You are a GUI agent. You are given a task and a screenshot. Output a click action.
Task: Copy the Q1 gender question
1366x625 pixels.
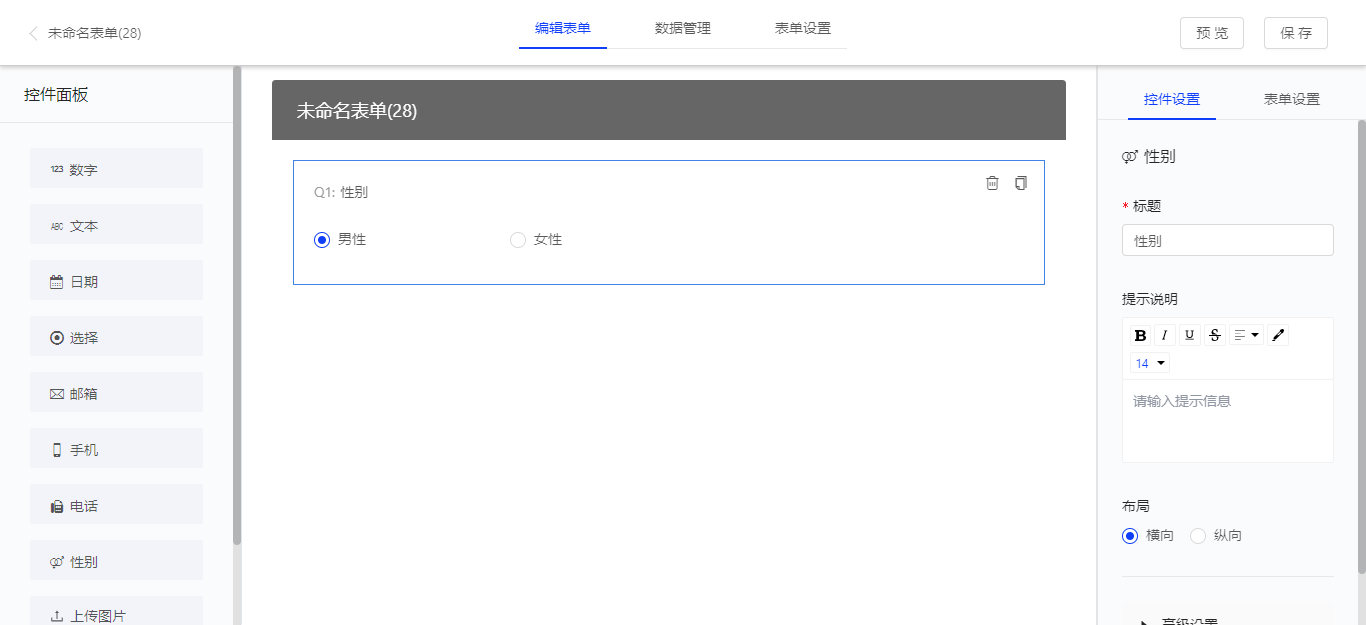pos(1020,183)
